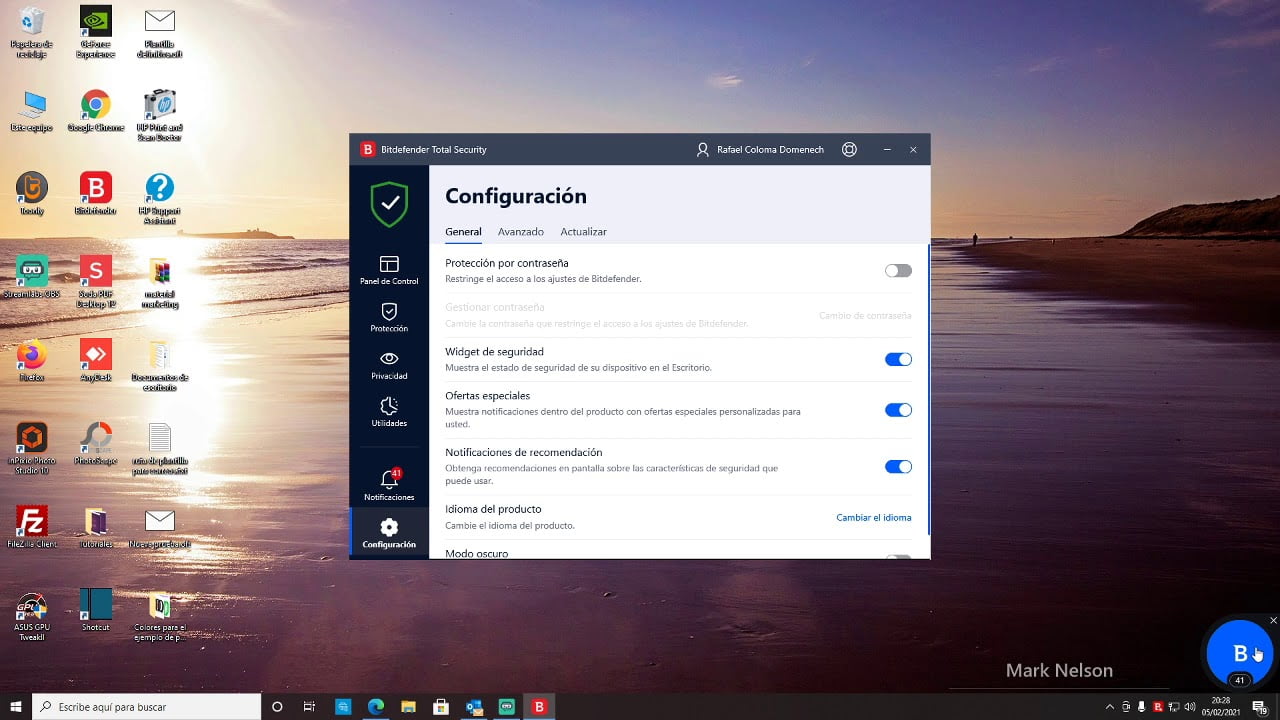Click the taskbar clock showing 20:28
The image size is (1280, 720).
pyautogui.click(x=1221, y=707)
